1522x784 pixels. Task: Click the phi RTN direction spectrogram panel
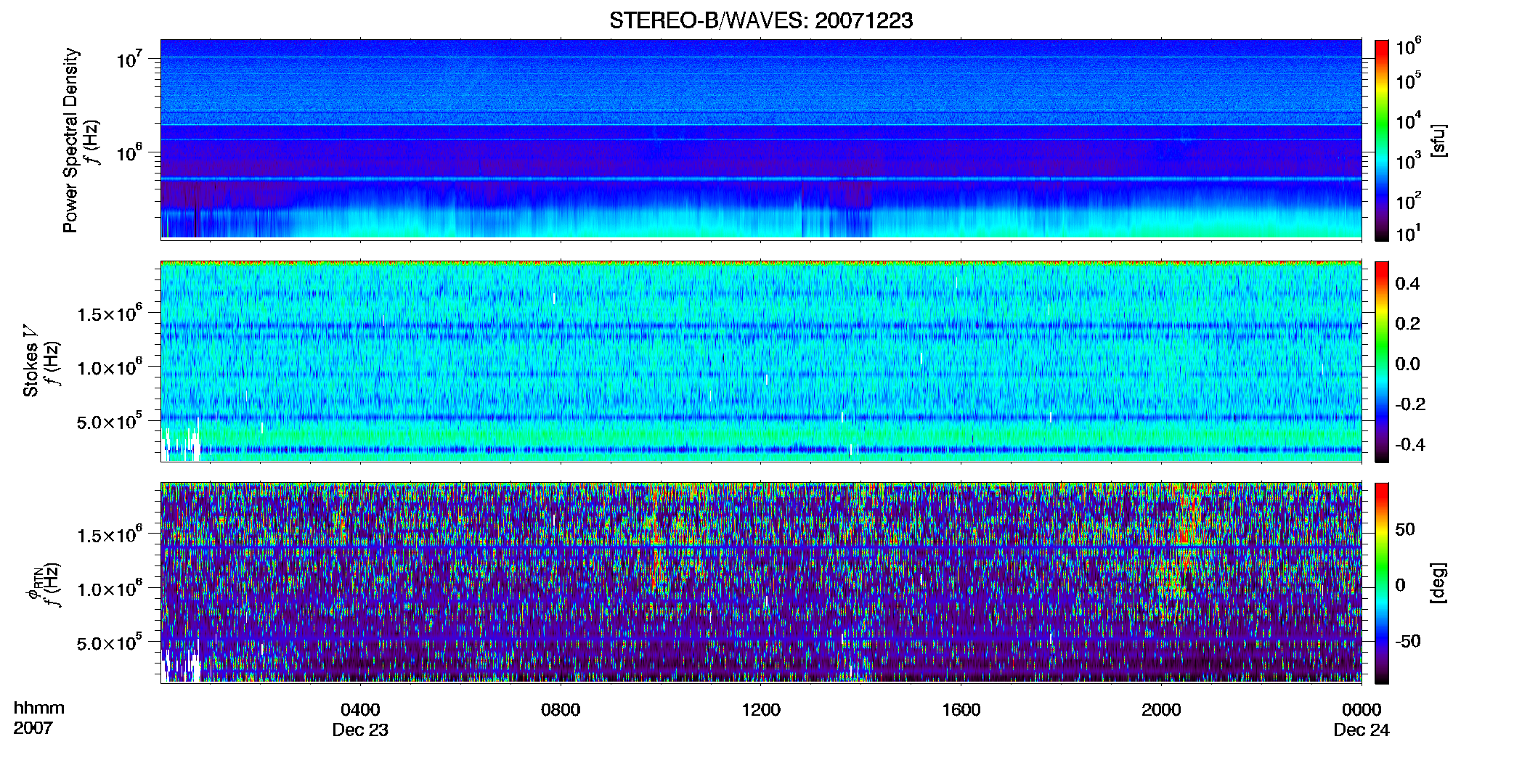[761, 583]
